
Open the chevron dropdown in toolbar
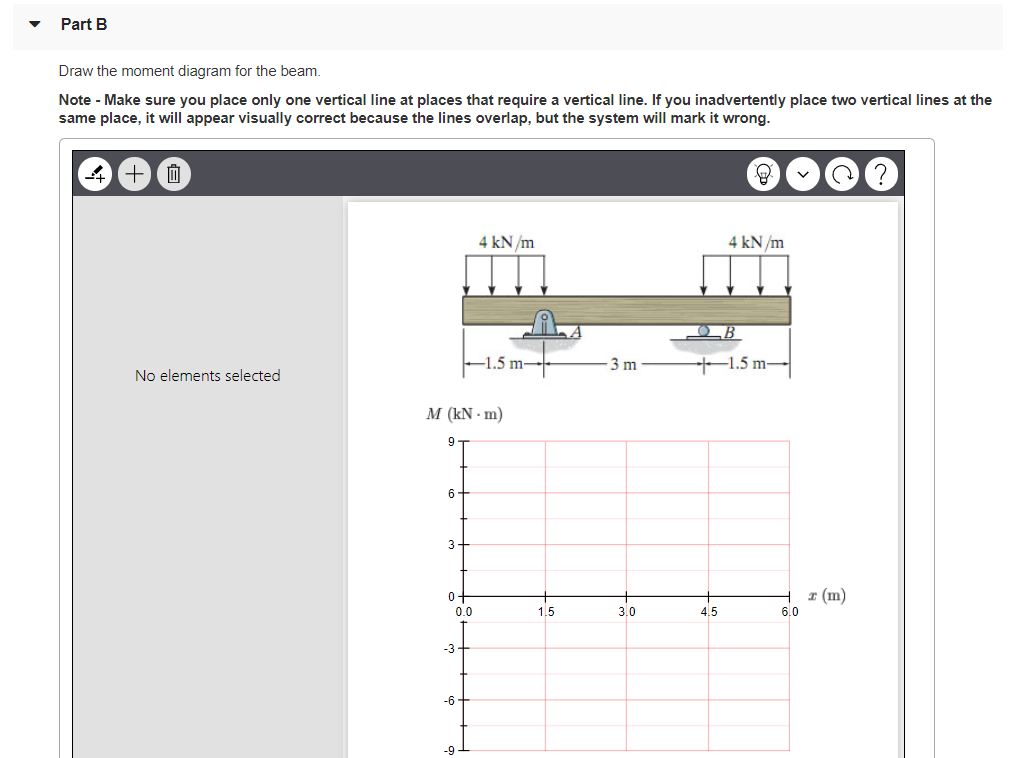click(803, 174)
